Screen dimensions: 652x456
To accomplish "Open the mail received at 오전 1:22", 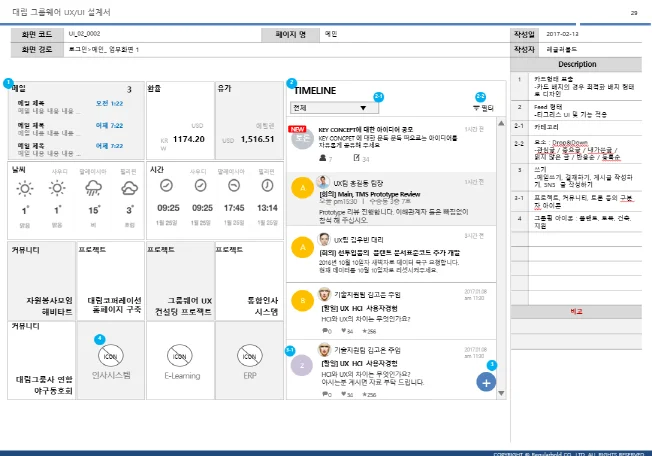I will [x=70, y=107].
